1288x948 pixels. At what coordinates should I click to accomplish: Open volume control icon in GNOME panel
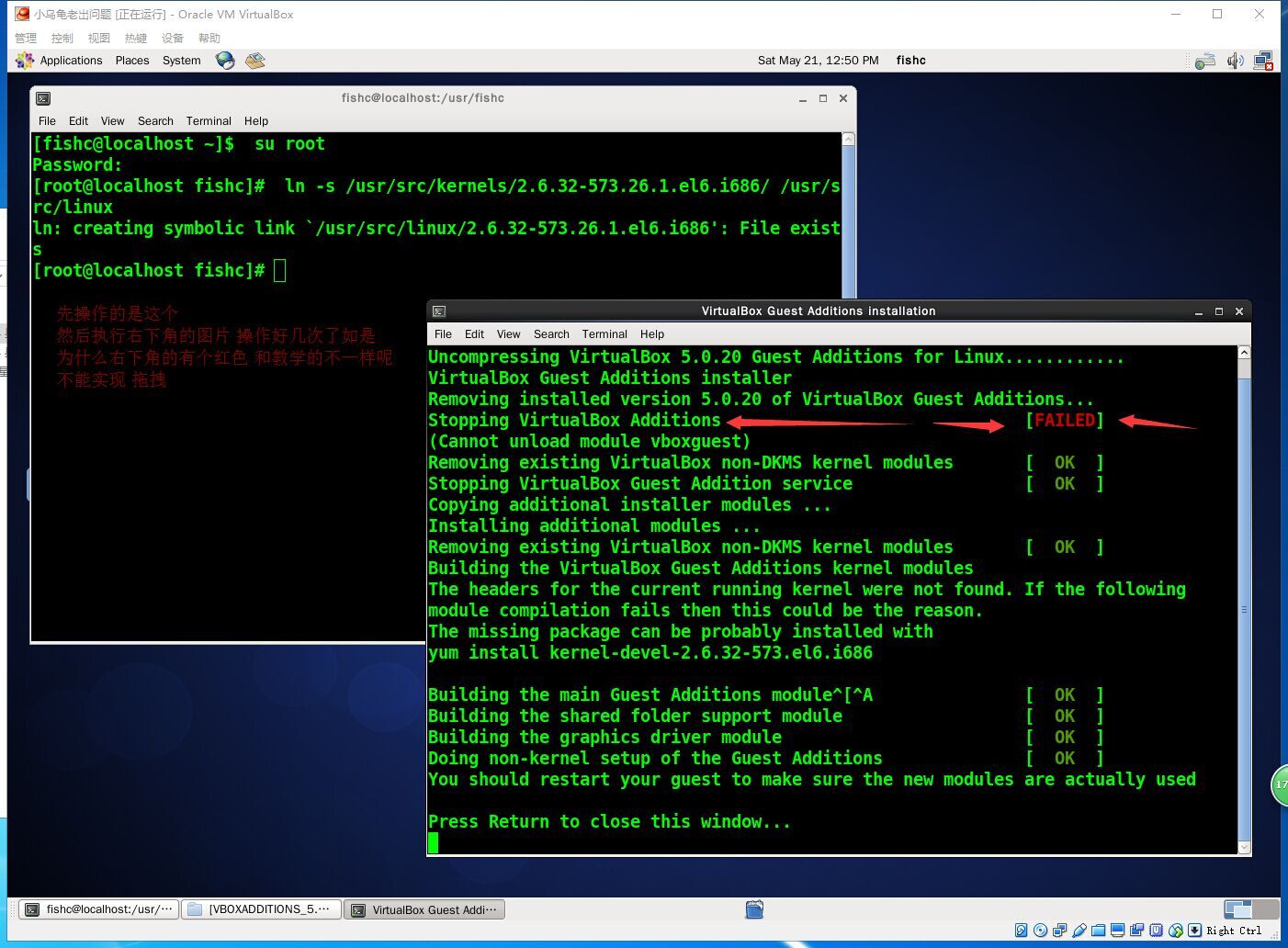[x=1236, y=61]
